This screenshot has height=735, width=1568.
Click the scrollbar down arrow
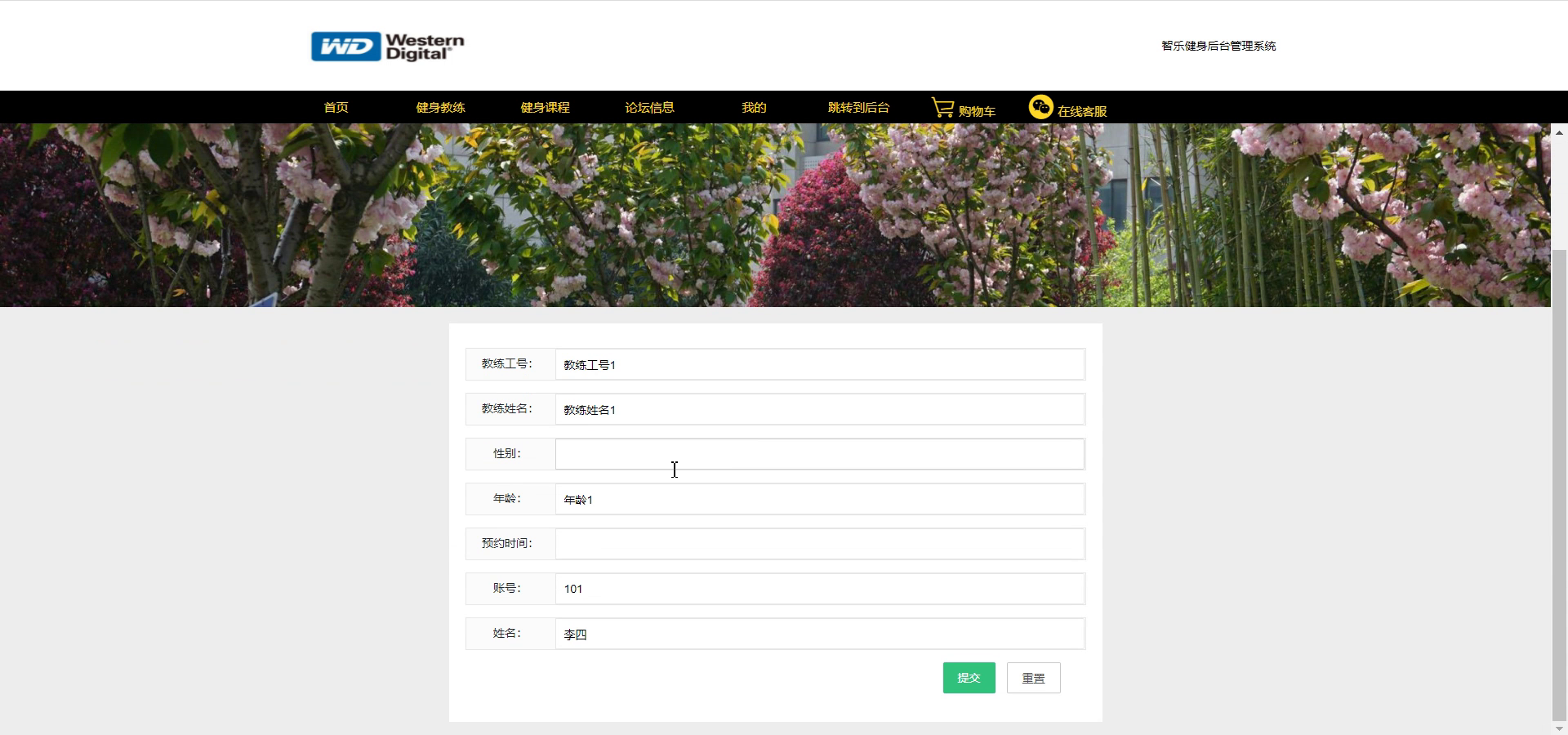pyautogui.click(x=1559, y=728)
